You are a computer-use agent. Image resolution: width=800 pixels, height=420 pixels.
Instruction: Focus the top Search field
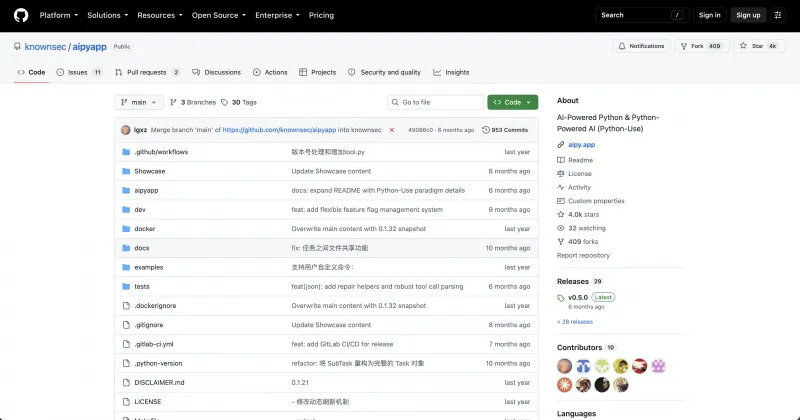pyautogui.click(x=642, y=15)
